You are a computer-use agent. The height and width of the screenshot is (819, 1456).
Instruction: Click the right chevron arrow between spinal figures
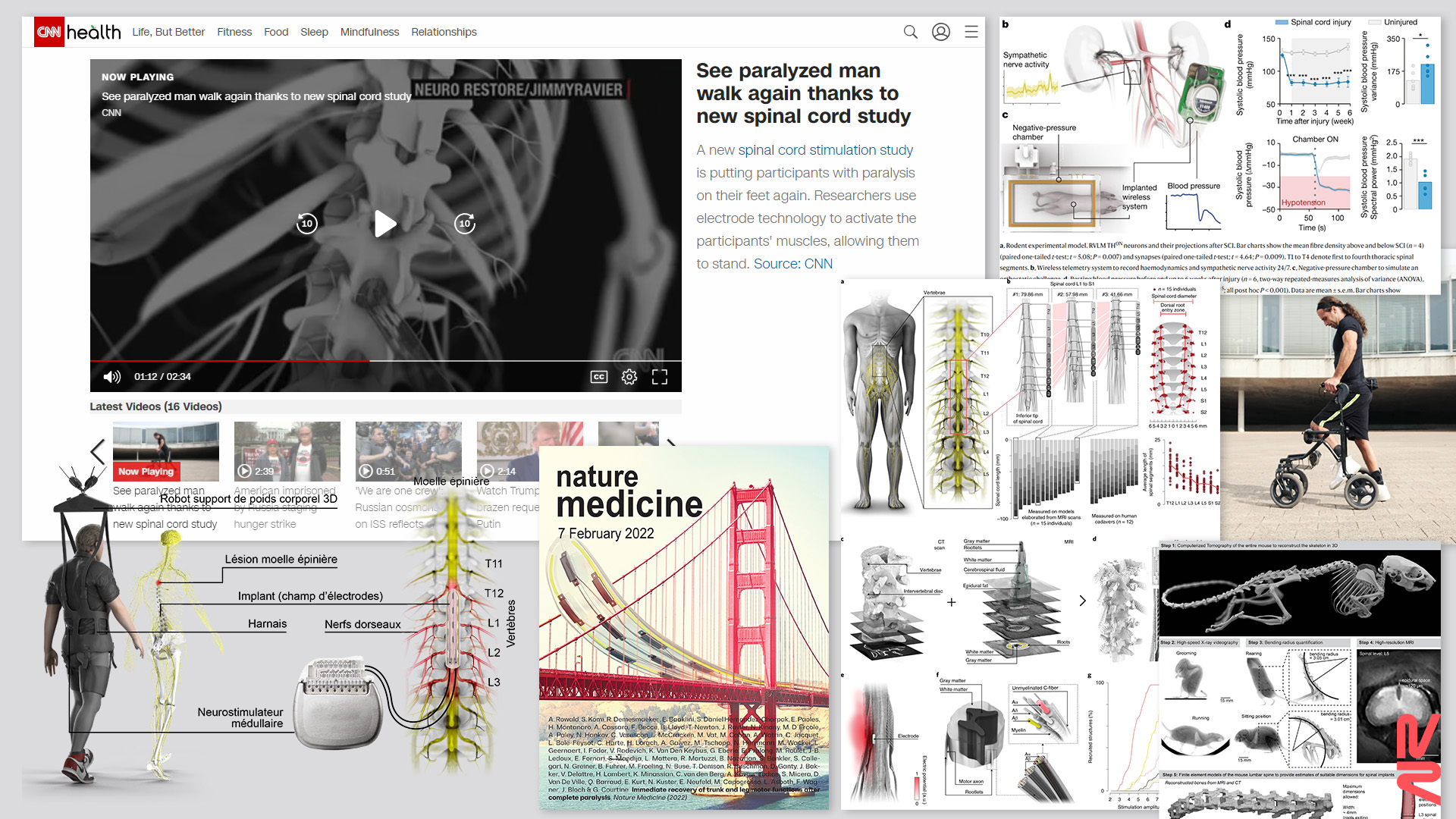coord(1082,601)
